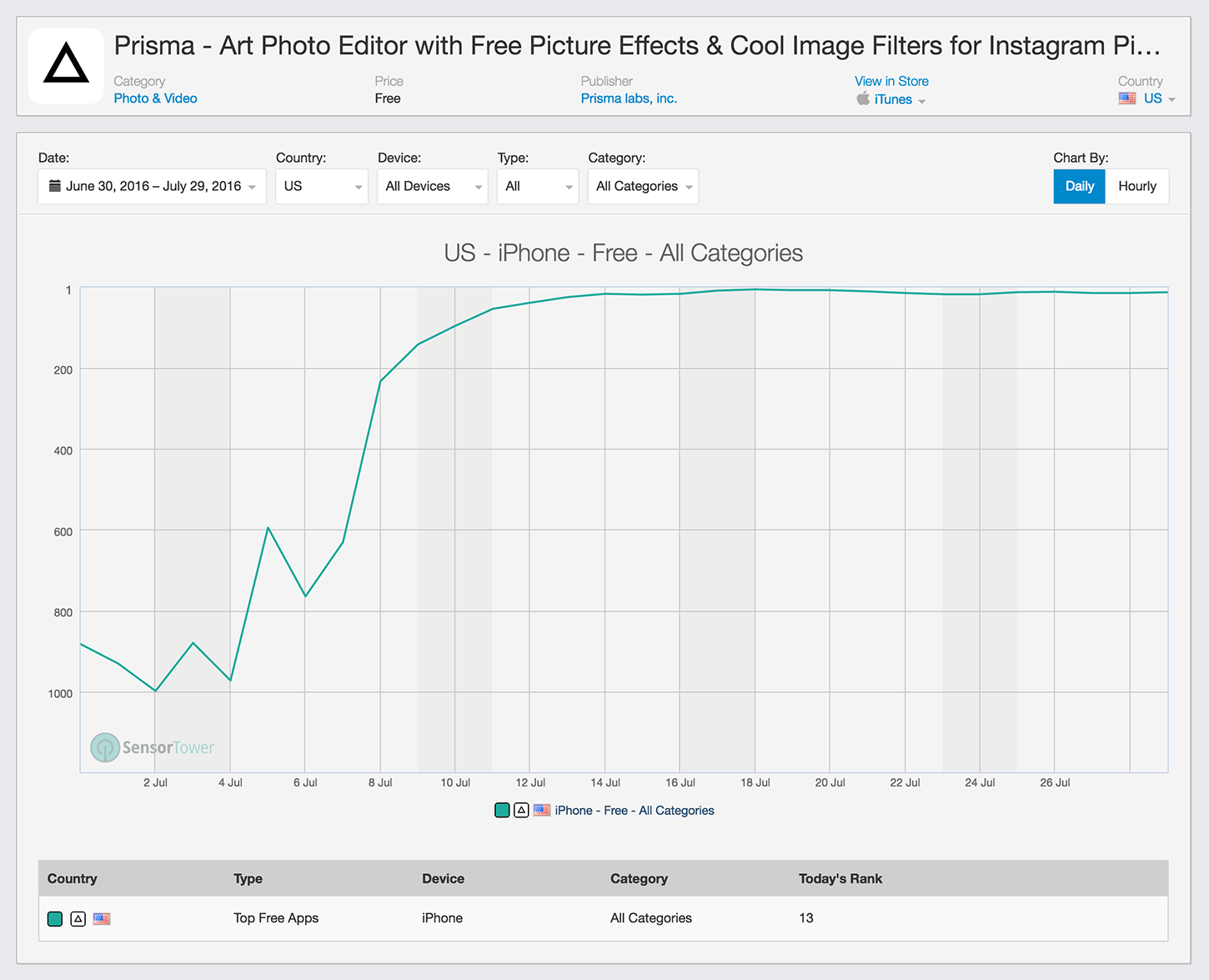
Task: Click the Prisma icon in the table row
Action: [78, 918]
